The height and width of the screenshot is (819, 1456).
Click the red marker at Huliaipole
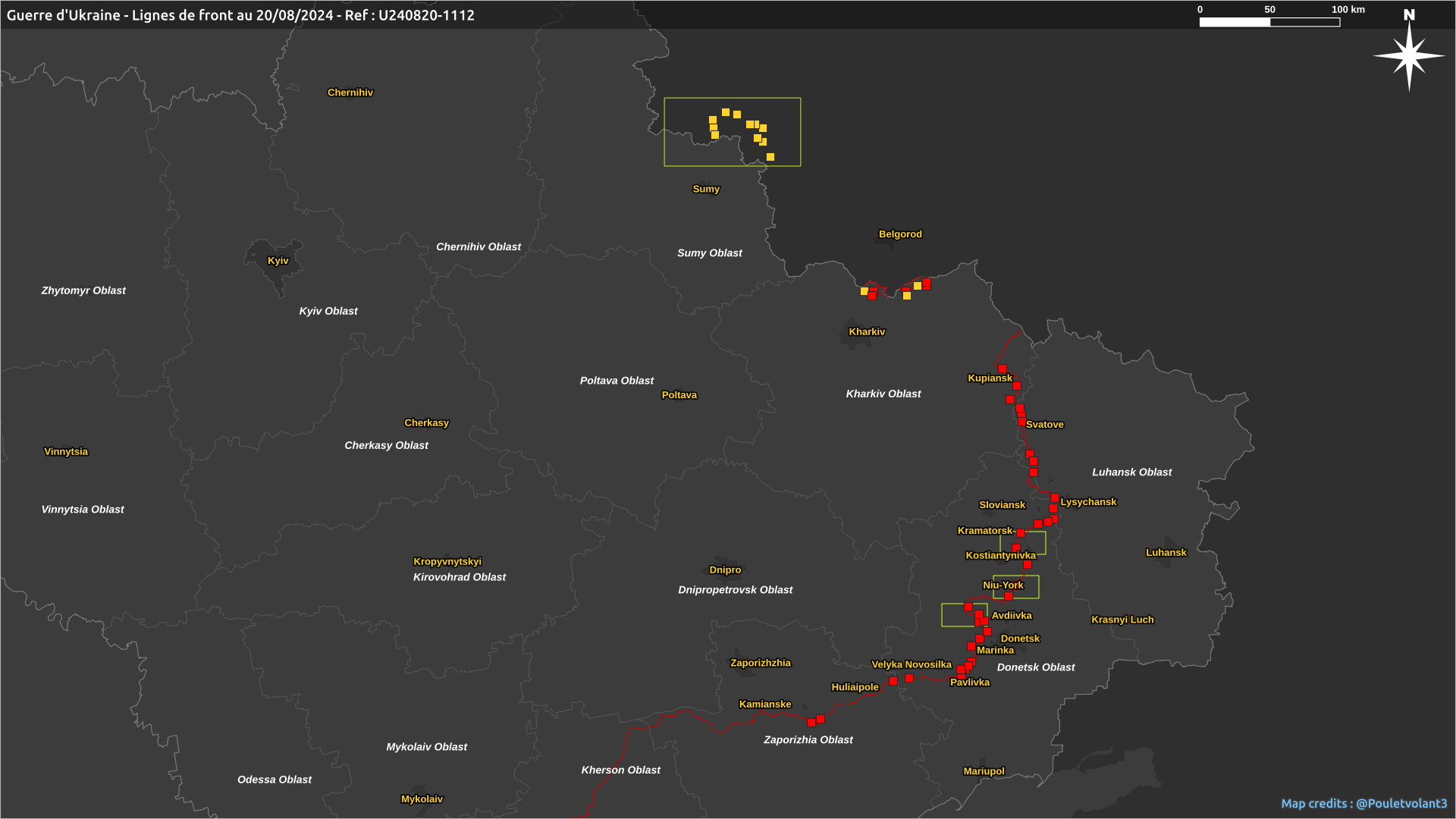click(x=893, y=681)
